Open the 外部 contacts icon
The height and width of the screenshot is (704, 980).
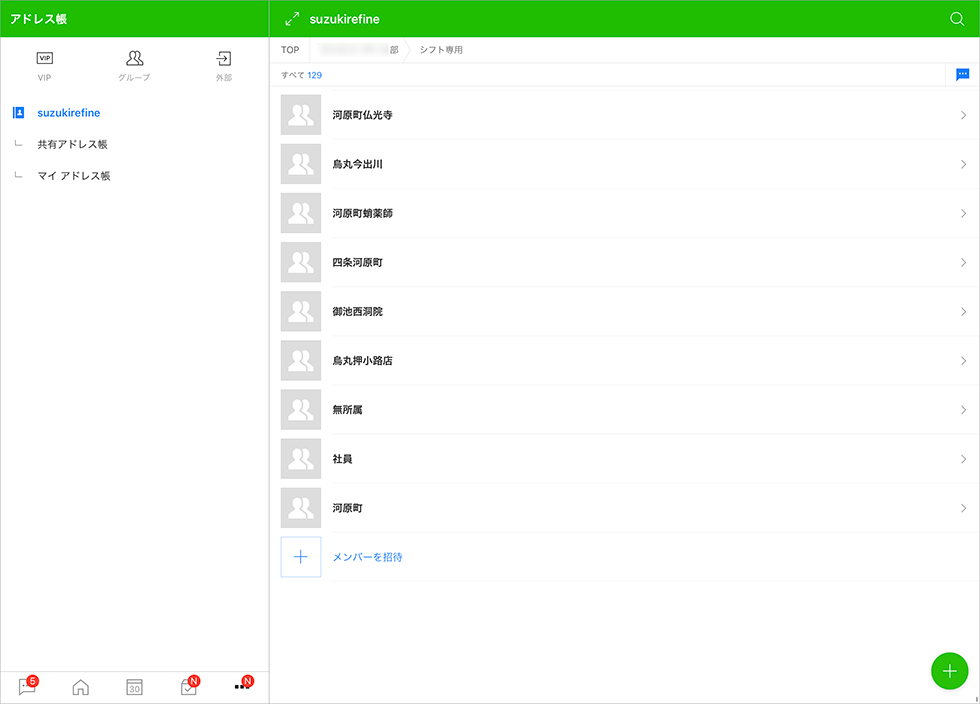[x=223, y=60]
